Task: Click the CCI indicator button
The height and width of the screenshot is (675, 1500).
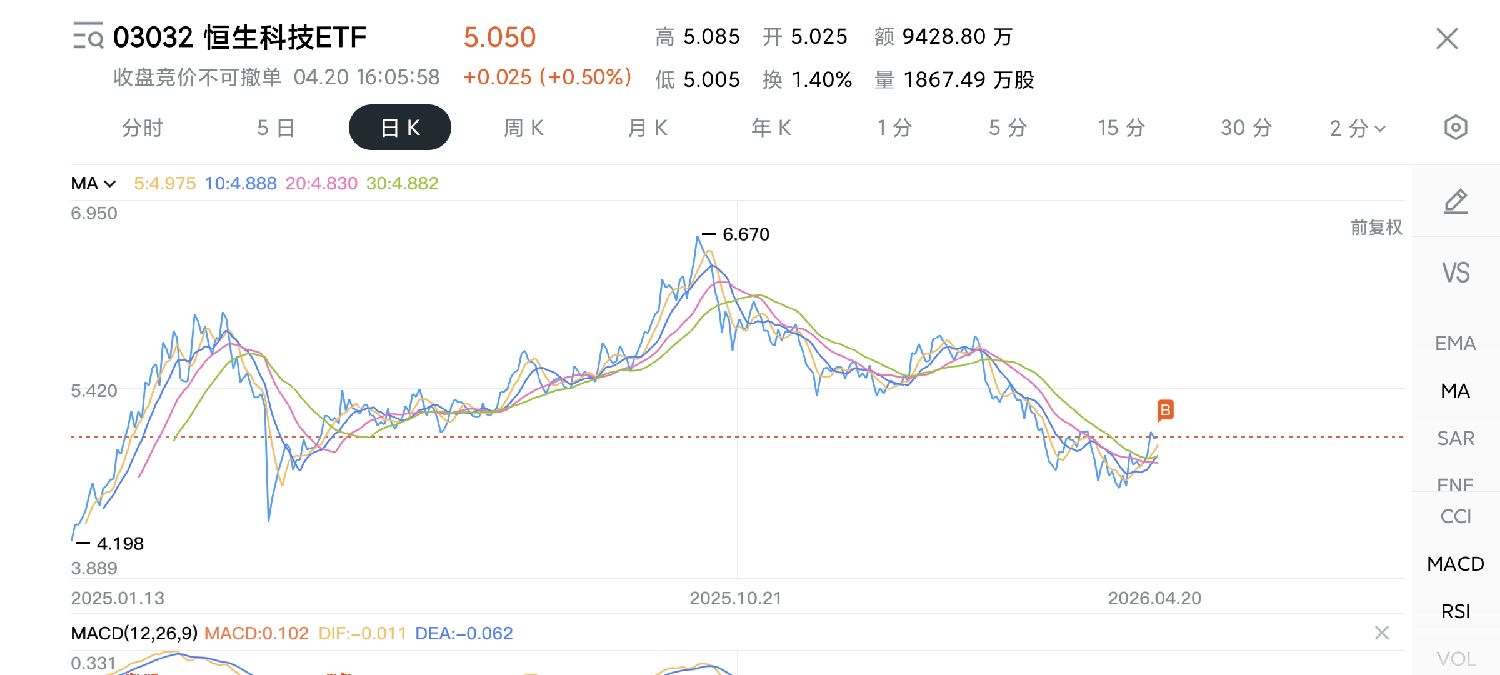Action: tap(1455, 516)
